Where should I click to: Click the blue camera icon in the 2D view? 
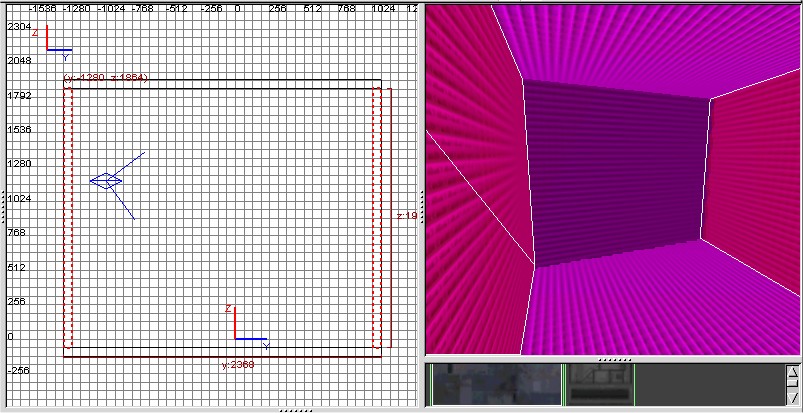click(x=107, y=181)
